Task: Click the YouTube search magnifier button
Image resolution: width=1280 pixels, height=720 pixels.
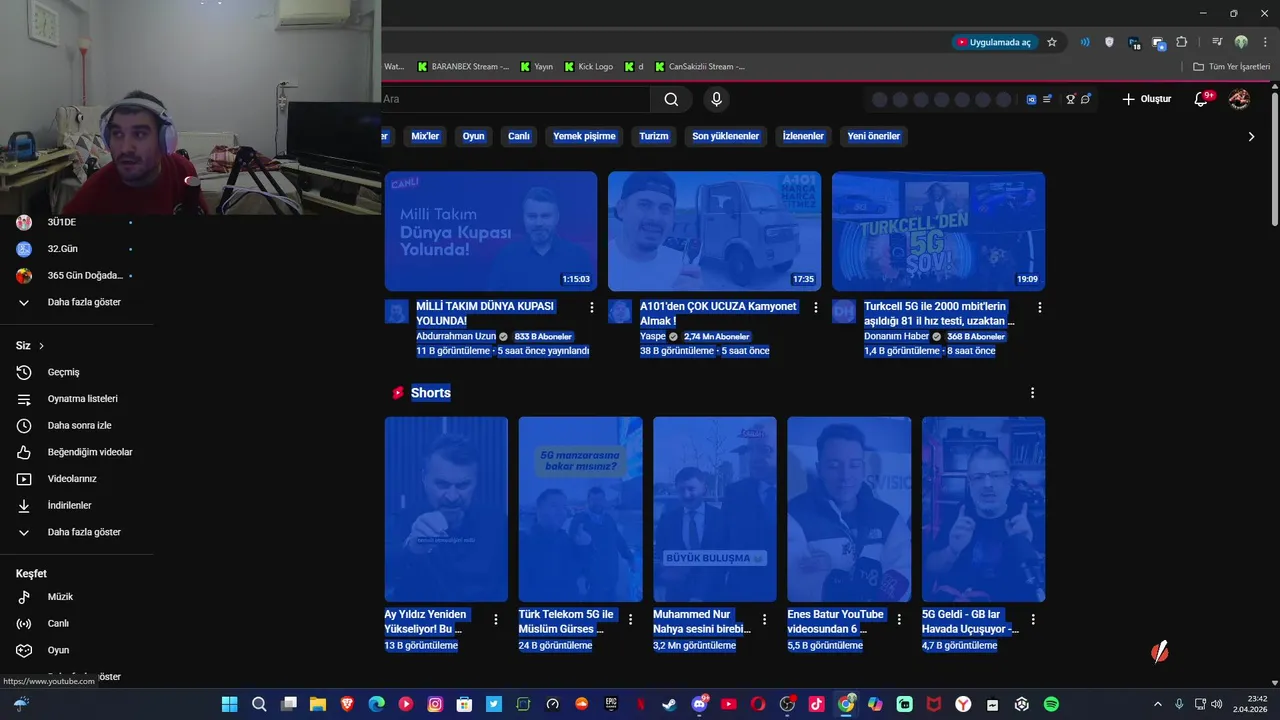Action: pyautogui.click(x=671, y=99)
